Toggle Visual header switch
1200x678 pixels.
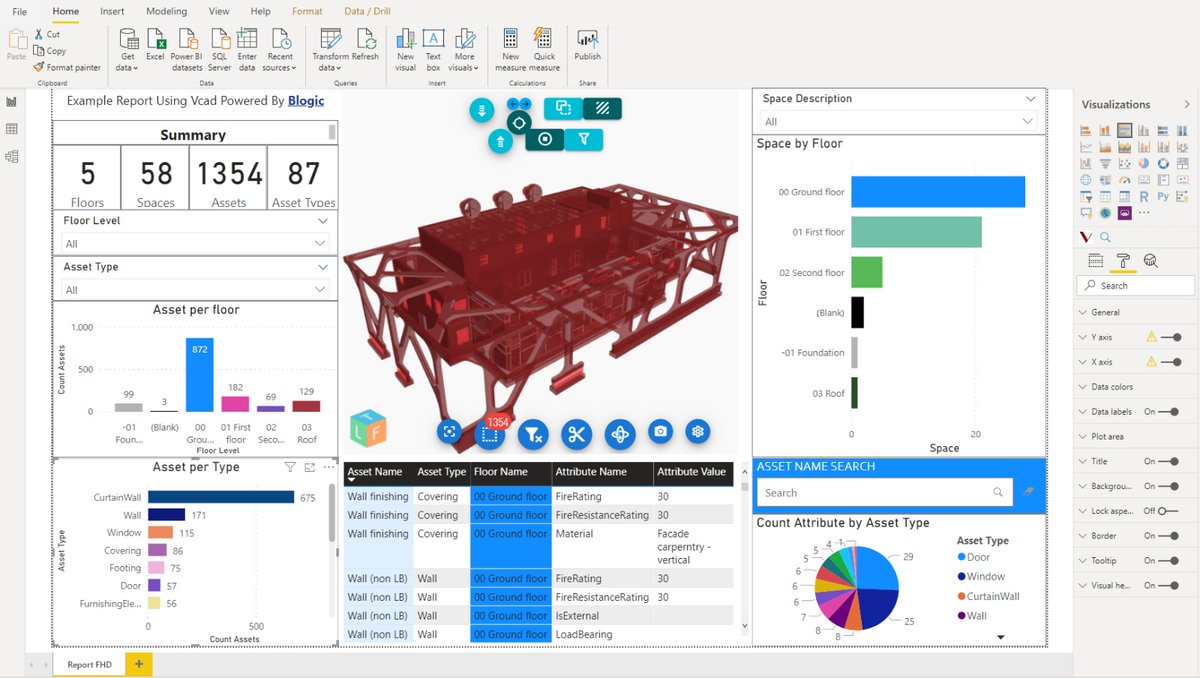click(1170, 586)
